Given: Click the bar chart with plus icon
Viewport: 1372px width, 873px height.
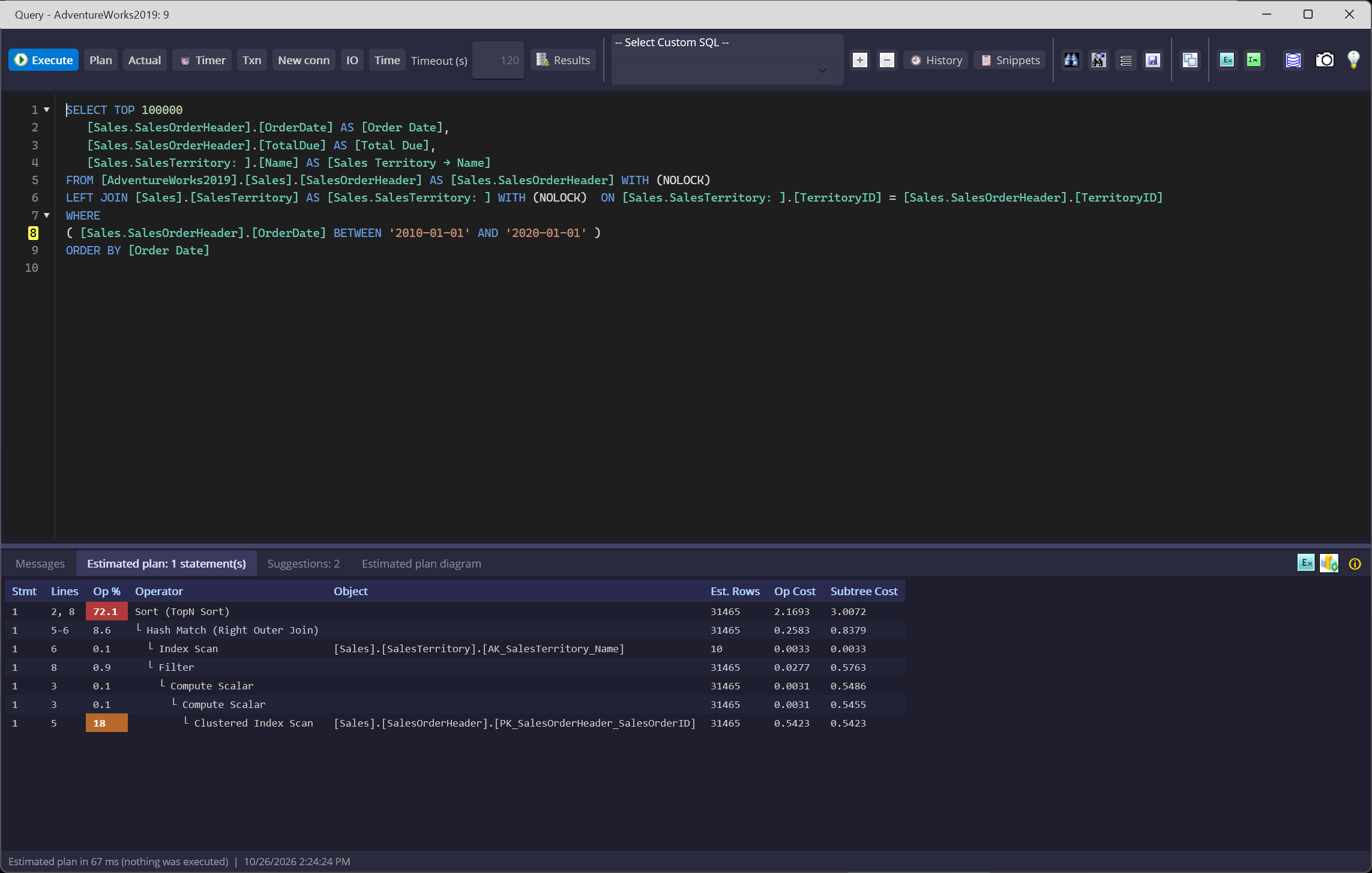Looking at the screenshot, I should (x=1329, y=563).
